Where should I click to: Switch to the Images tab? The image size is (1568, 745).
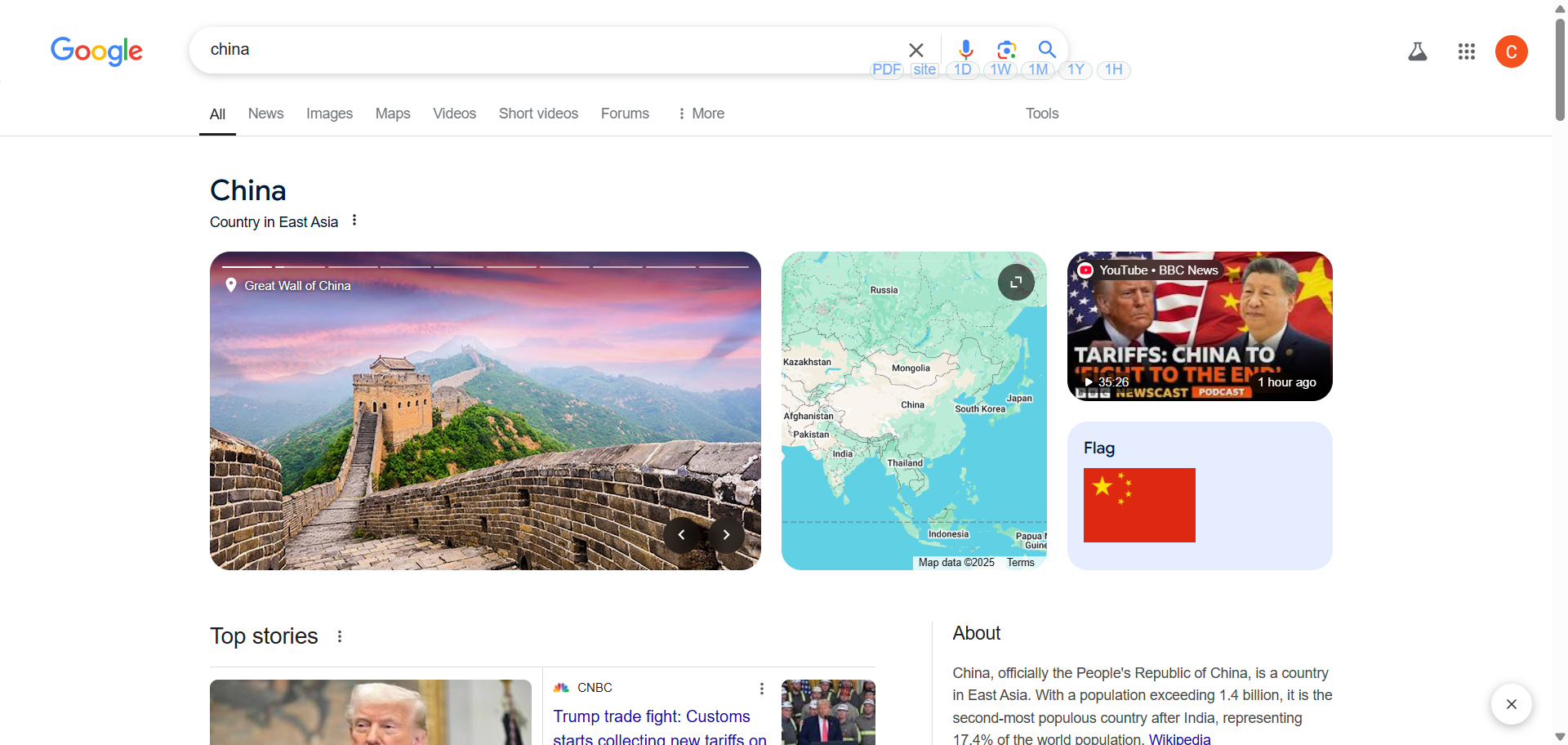(x=329, y=114)
